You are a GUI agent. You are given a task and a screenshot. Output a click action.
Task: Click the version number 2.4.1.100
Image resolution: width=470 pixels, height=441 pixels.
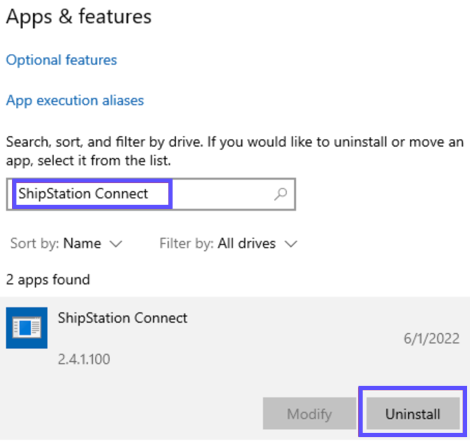click(x=84, y=359)
